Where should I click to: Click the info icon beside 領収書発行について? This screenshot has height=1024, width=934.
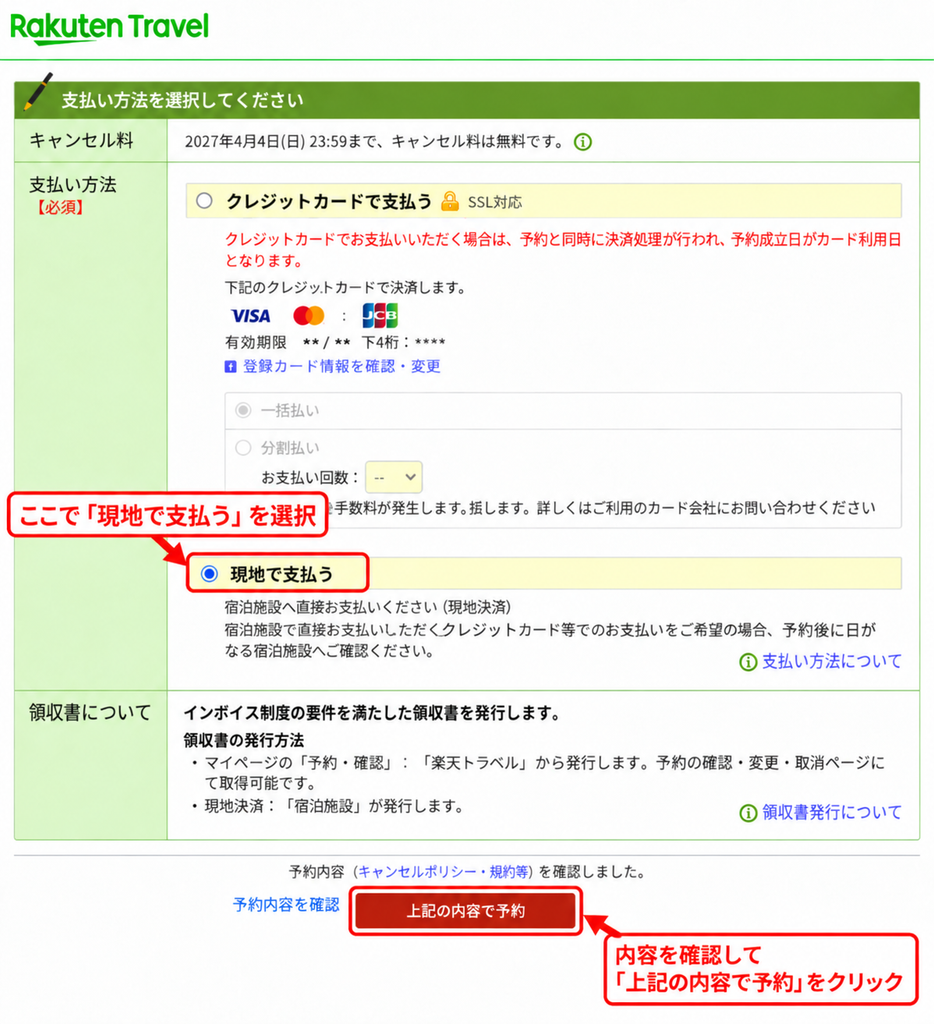(x=748, y=813)
